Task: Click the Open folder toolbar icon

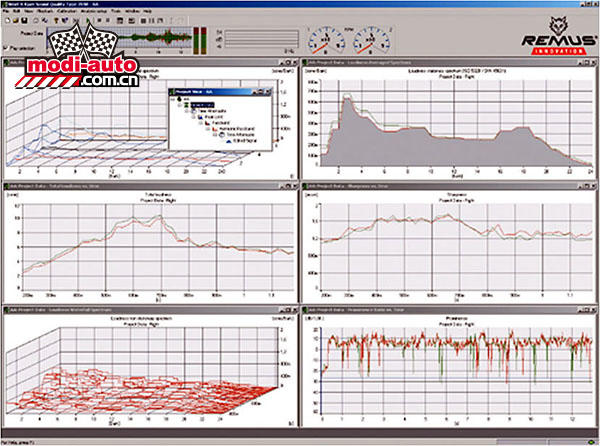Action: [16, 20]
